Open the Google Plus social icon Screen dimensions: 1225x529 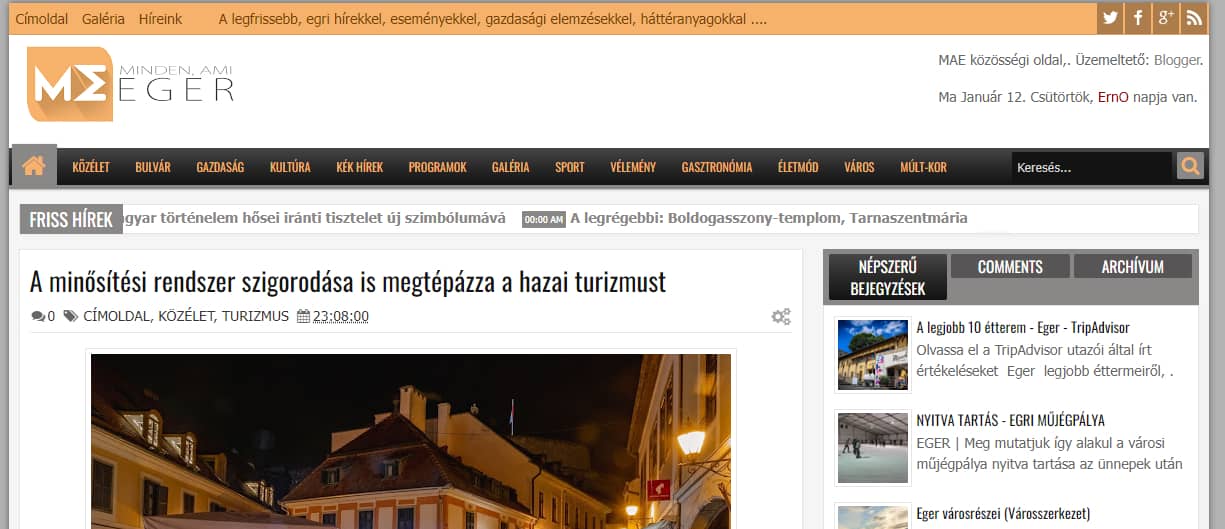click(1165, 17)
